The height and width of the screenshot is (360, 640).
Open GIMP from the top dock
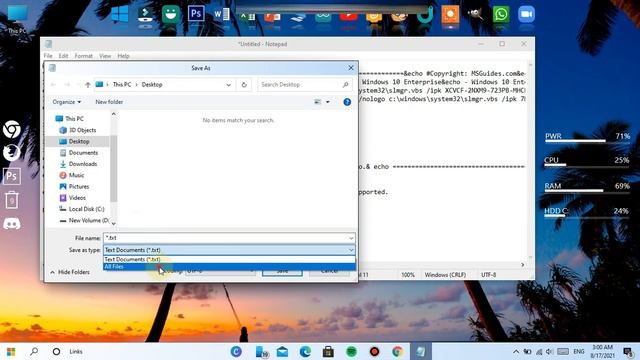pyautogui.click(x=476, y=14)
